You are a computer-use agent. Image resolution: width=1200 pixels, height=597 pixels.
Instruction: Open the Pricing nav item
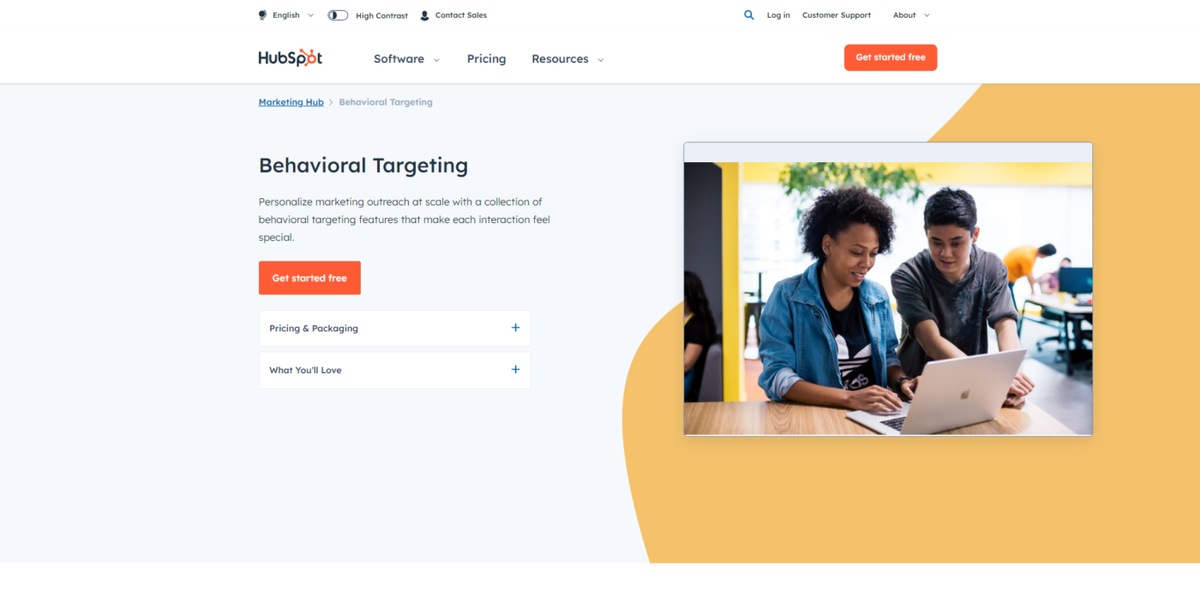tap(486, 59)
